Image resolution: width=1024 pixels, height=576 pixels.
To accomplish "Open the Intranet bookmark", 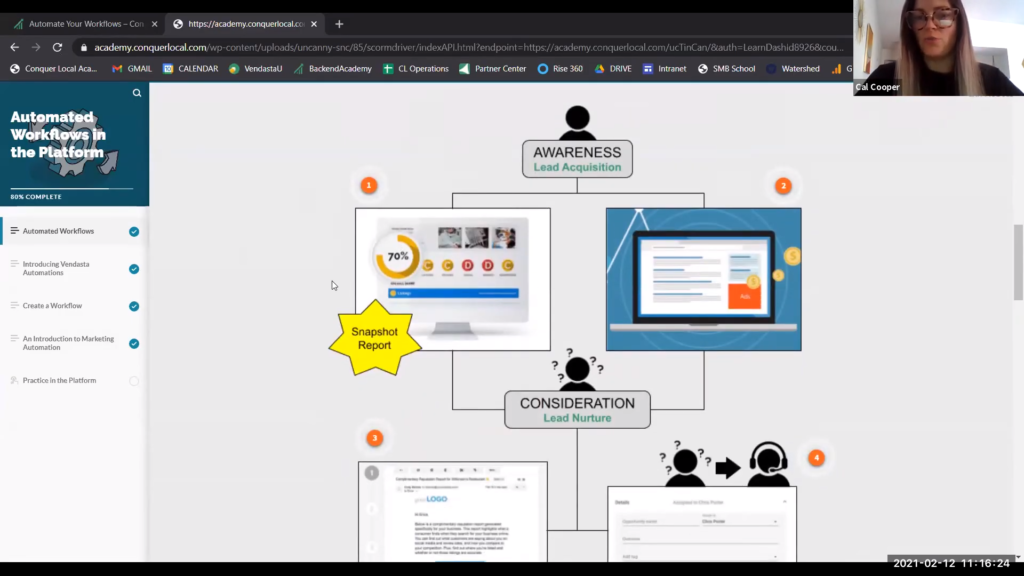I will (x=665, y=69).
